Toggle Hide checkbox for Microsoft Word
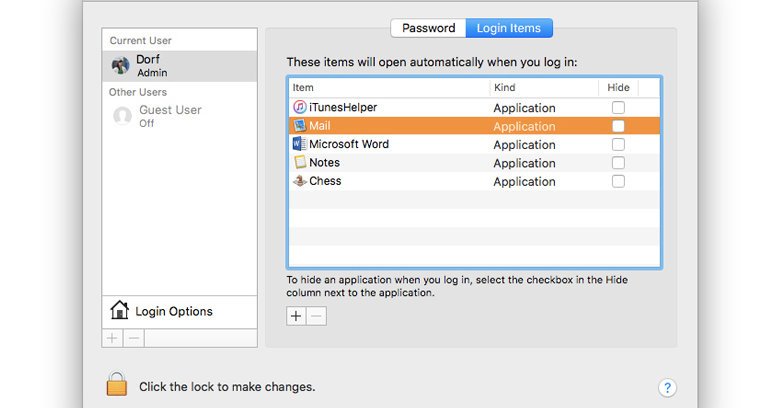The width and height of the screenshot is (780, 408). pos(618,144)
